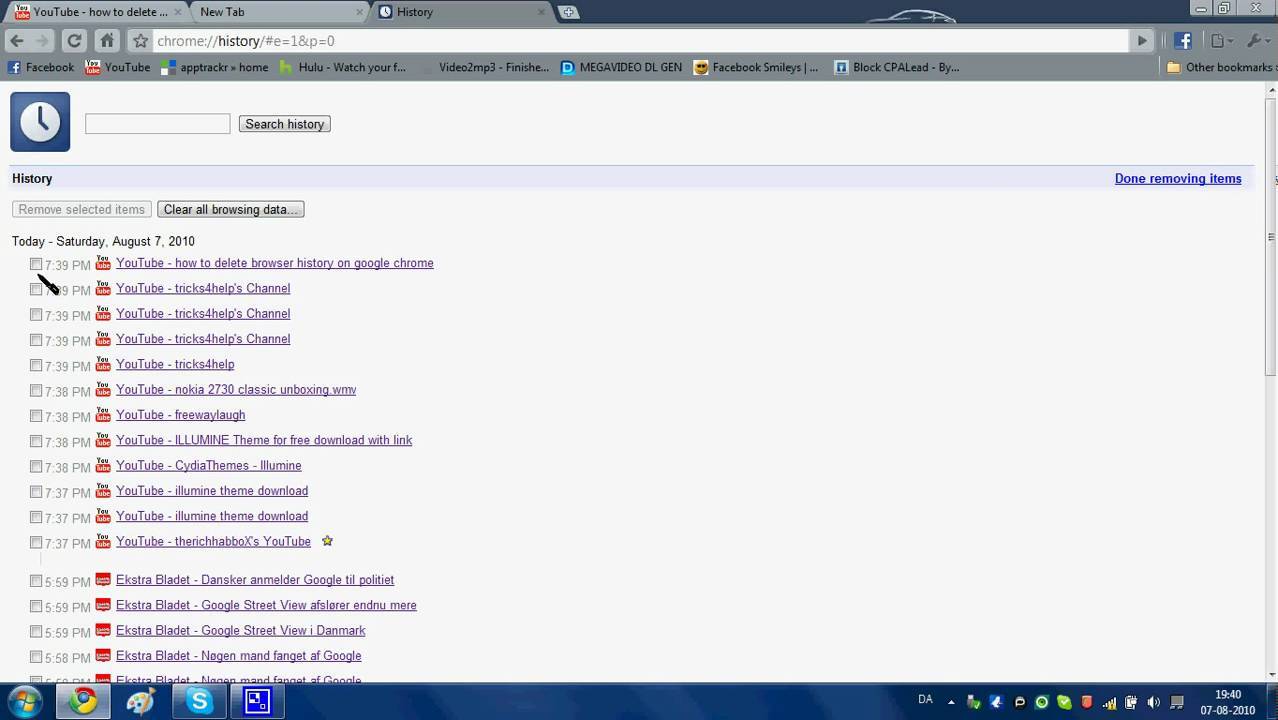
Task: Click the Ekstra Bladet favicon in history list
Action: pos(103,580)
